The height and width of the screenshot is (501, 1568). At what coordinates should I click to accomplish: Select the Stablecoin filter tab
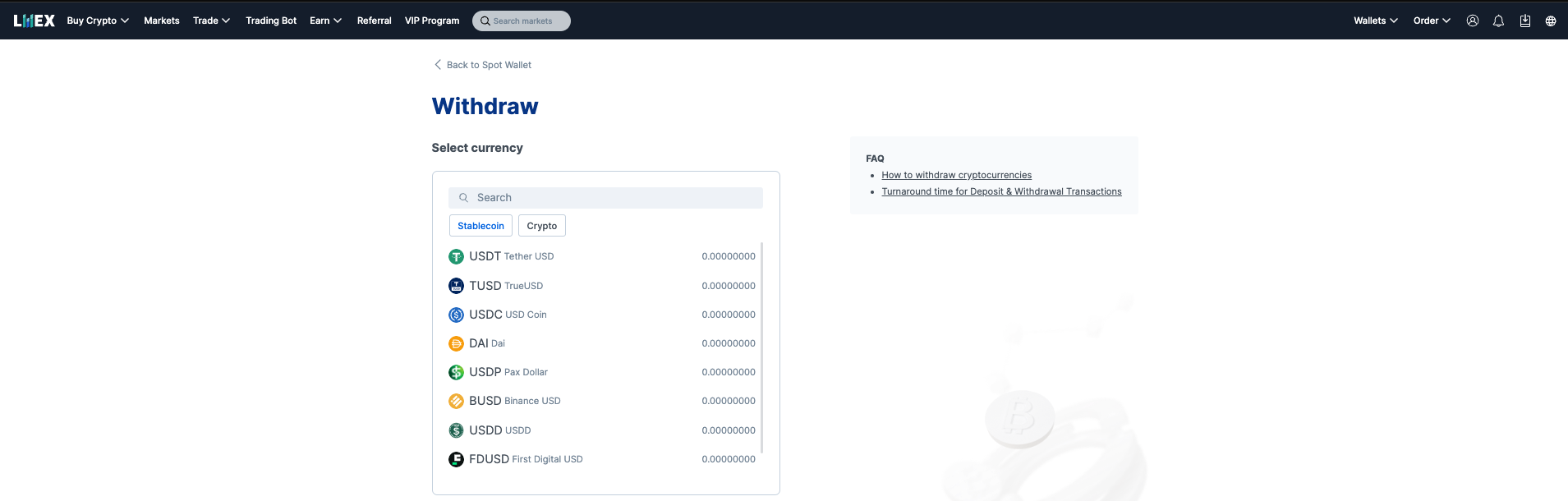pyautogui.click(x=481, y=226)
